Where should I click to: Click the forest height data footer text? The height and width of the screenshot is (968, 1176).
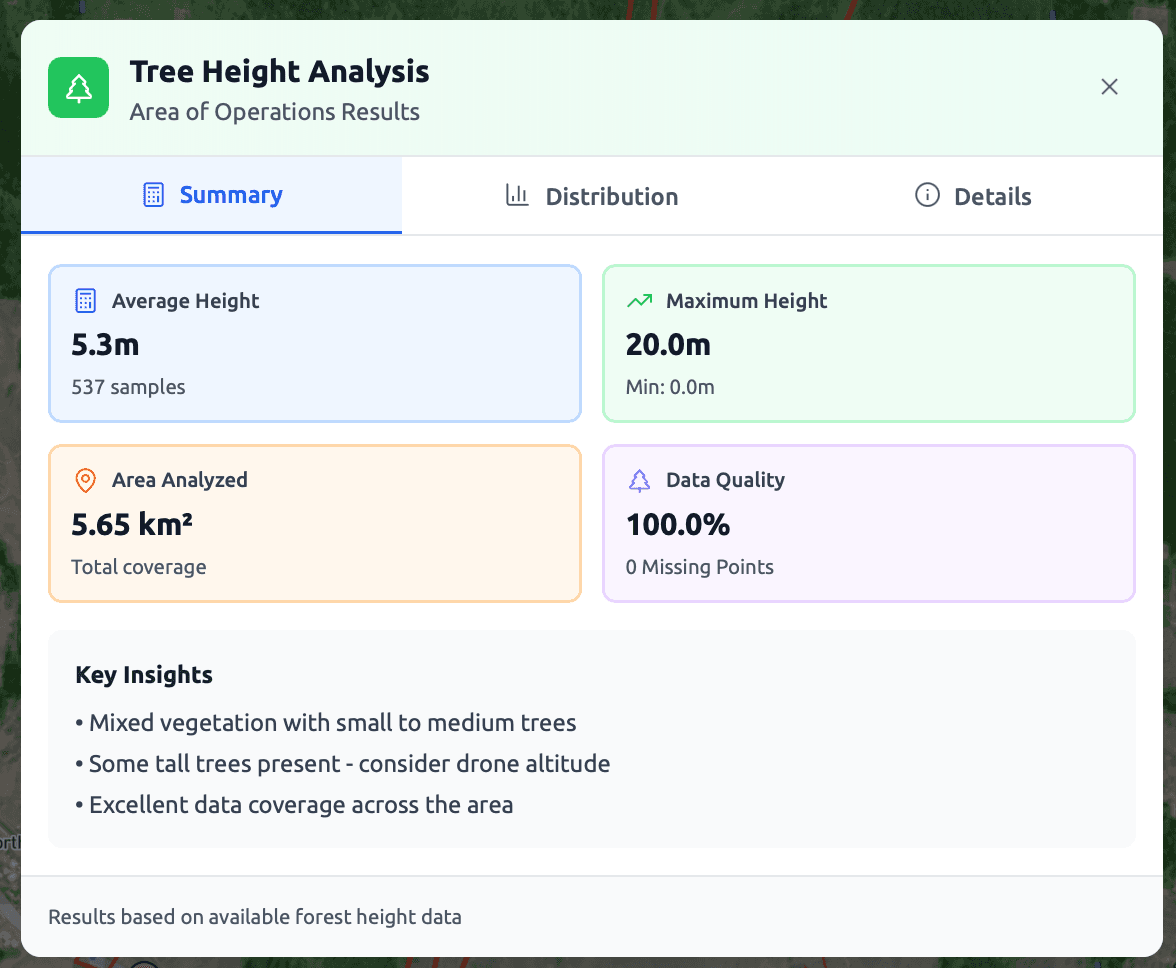point(255,916)
